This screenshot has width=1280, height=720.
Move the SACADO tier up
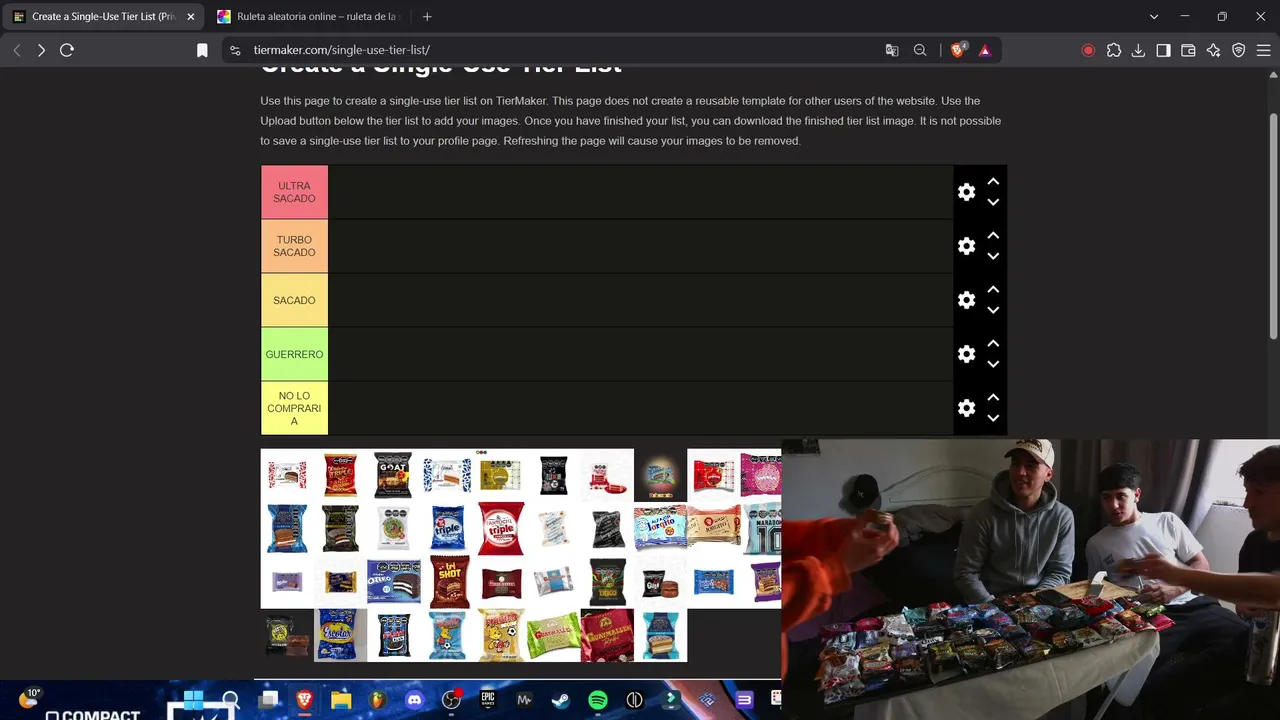coord(993,289)
